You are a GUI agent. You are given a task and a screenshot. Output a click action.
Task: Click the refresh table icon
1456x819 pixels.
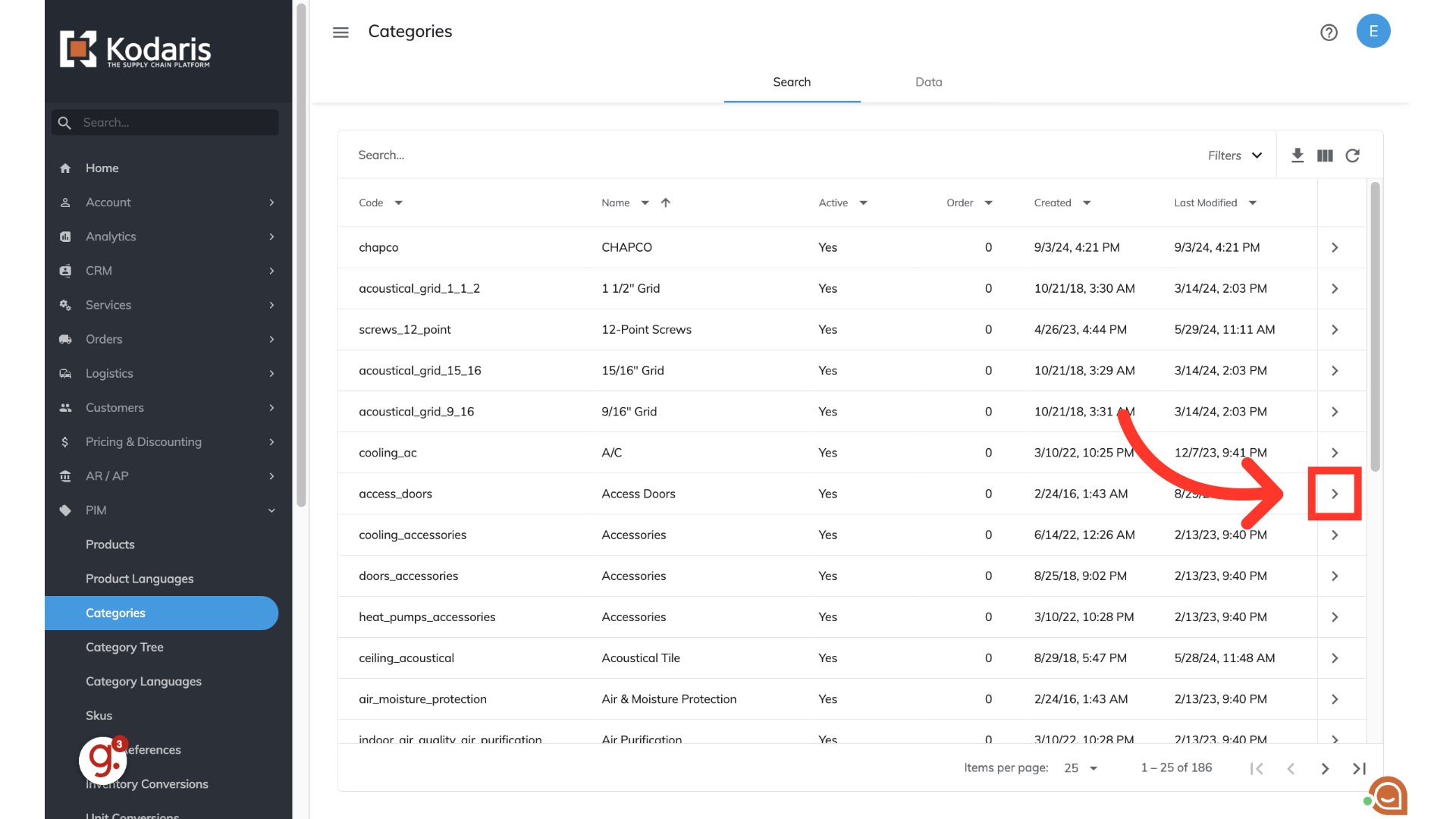[1352, 155]
